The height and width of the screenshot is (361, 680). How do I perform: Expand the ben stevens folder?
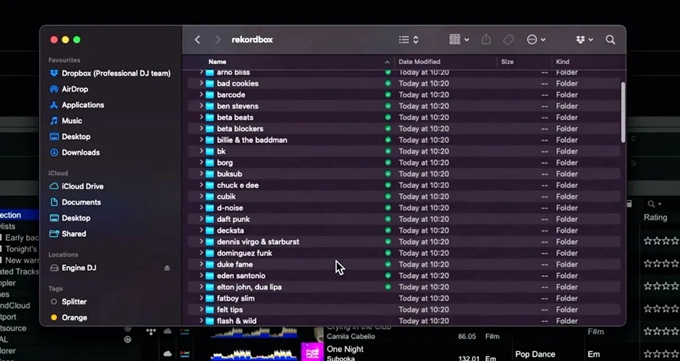click(201, 106)
